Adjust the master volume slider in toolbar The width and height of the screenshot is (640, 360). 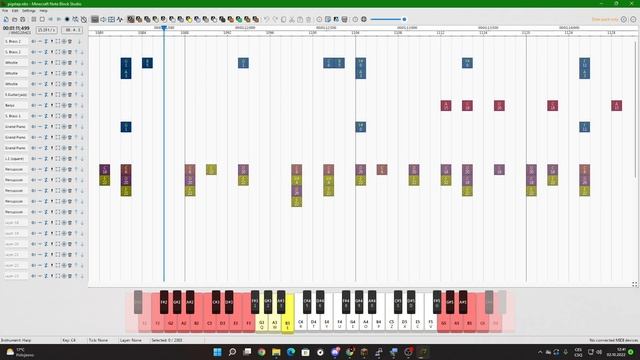point(388,19)
